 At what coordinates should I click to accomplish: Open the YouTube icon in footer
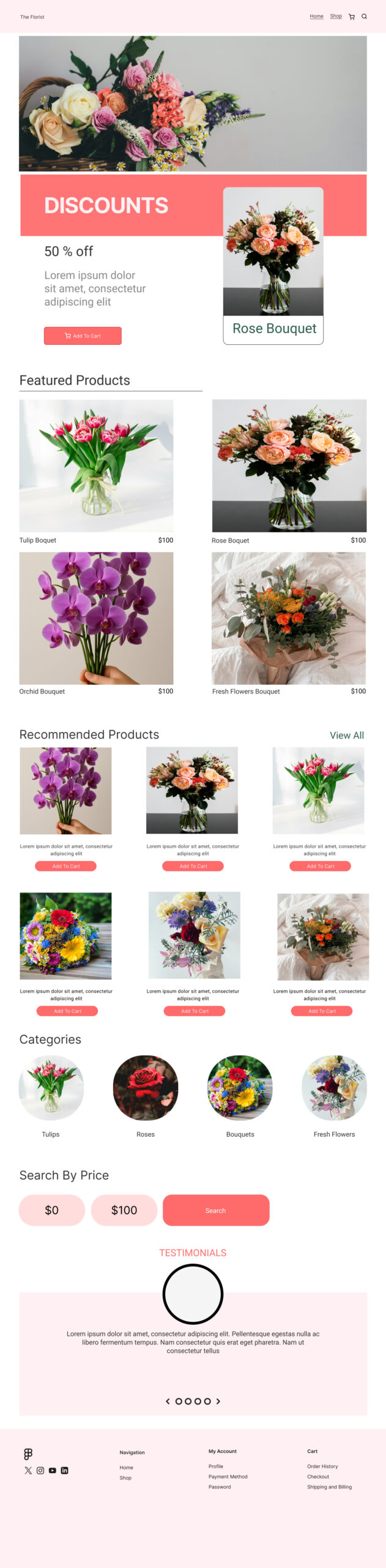[53, 1470]
